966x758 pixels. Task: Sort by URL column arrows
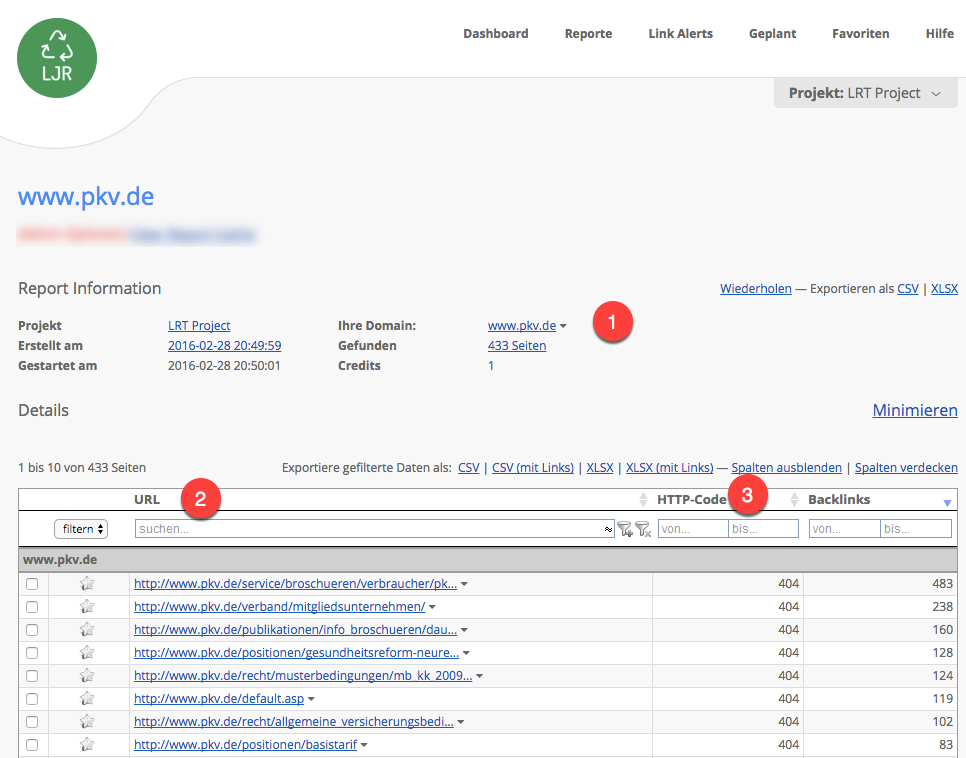pos(643,499)
